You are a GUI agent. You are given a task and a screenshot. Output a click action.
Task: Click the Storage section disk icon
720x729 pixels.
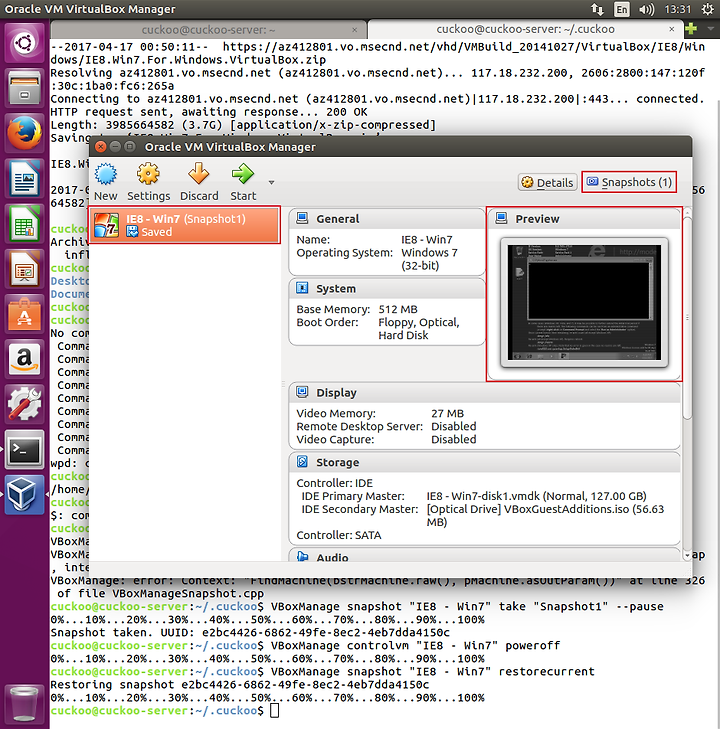[x=303, y=462]
